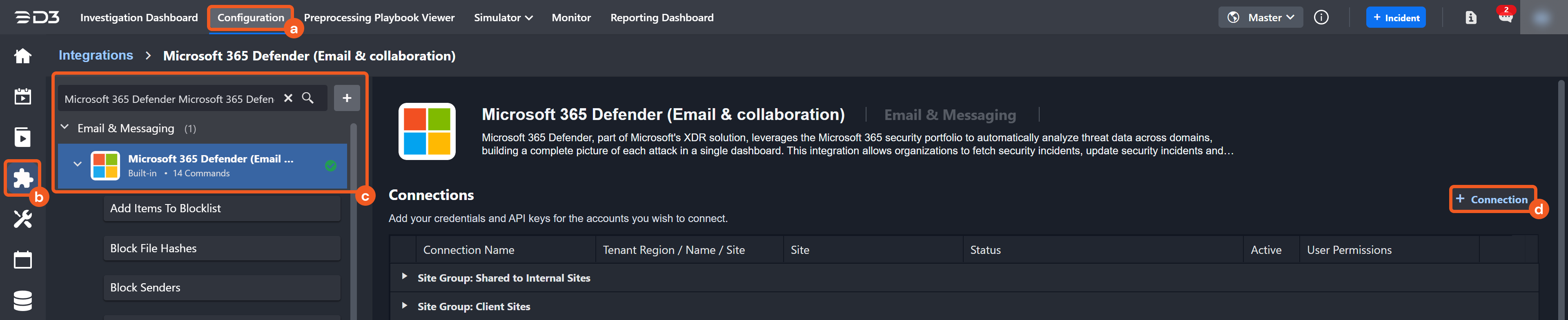Open the Simulator dropdown menu
The width and height of the screenshot is (1568, 320).
[503, 18]
